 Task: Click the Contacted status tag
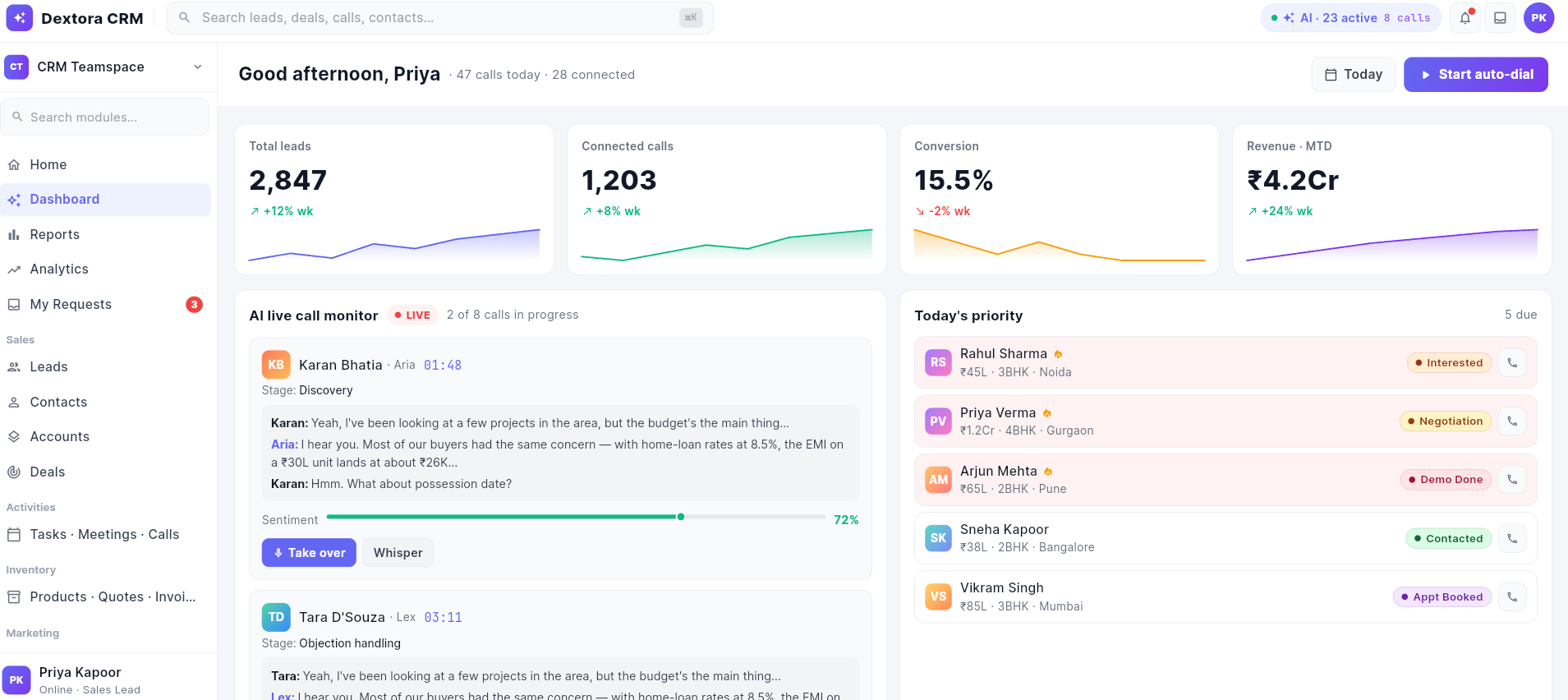pos(1448,538)
